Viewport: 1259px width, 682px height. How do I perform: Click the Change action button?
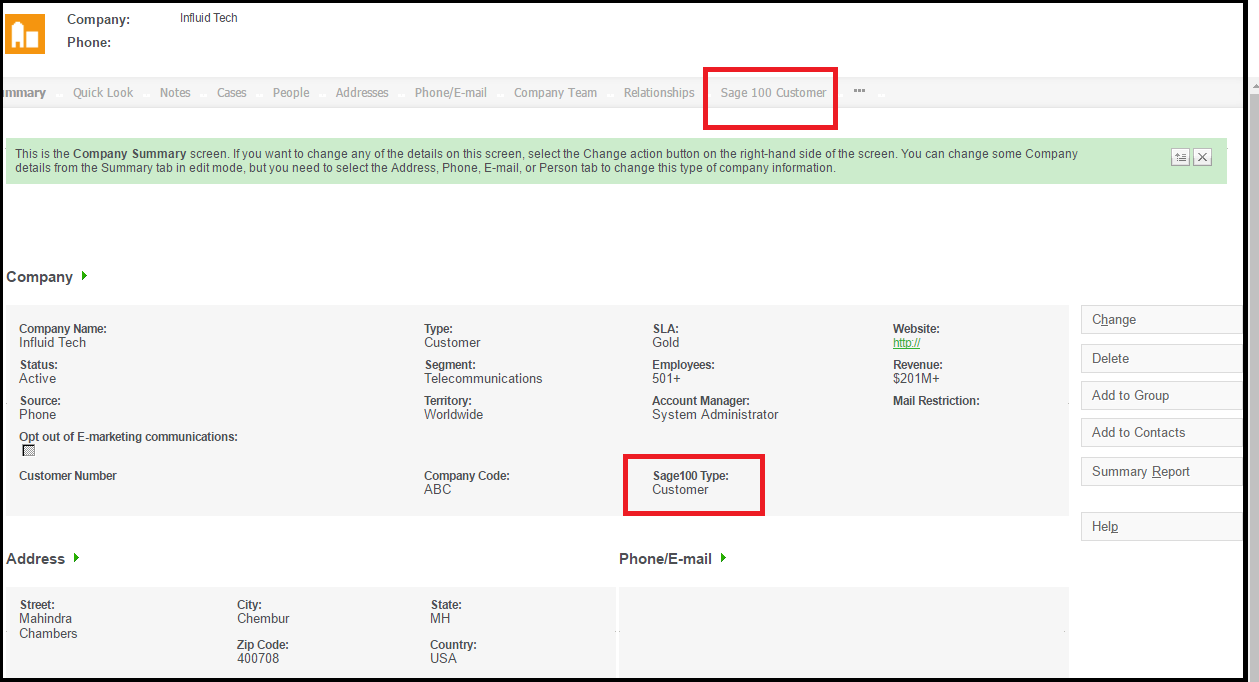(1161, 320)
